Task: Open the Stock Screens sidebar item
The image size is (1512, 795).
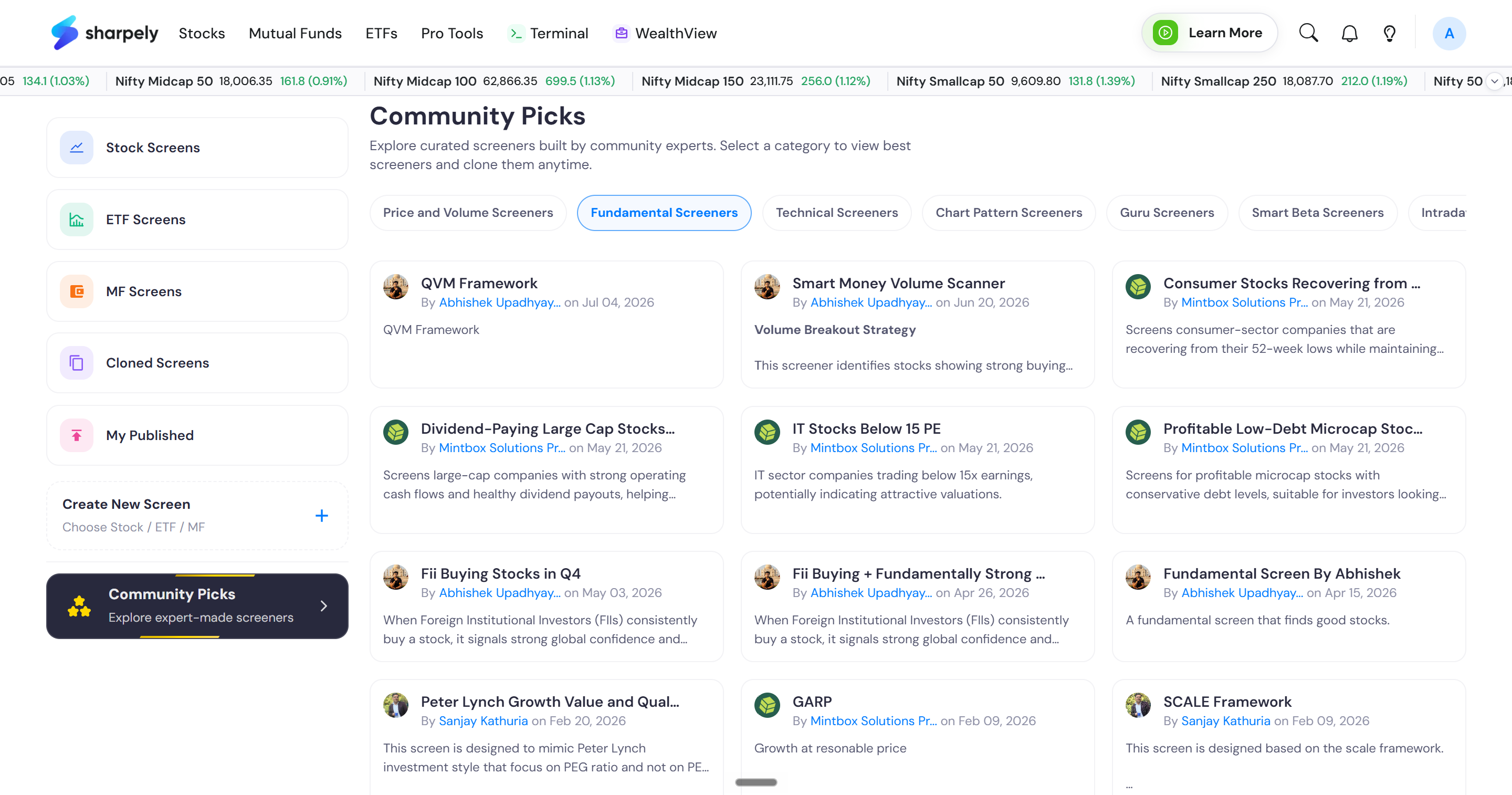Action: (197, 148)
